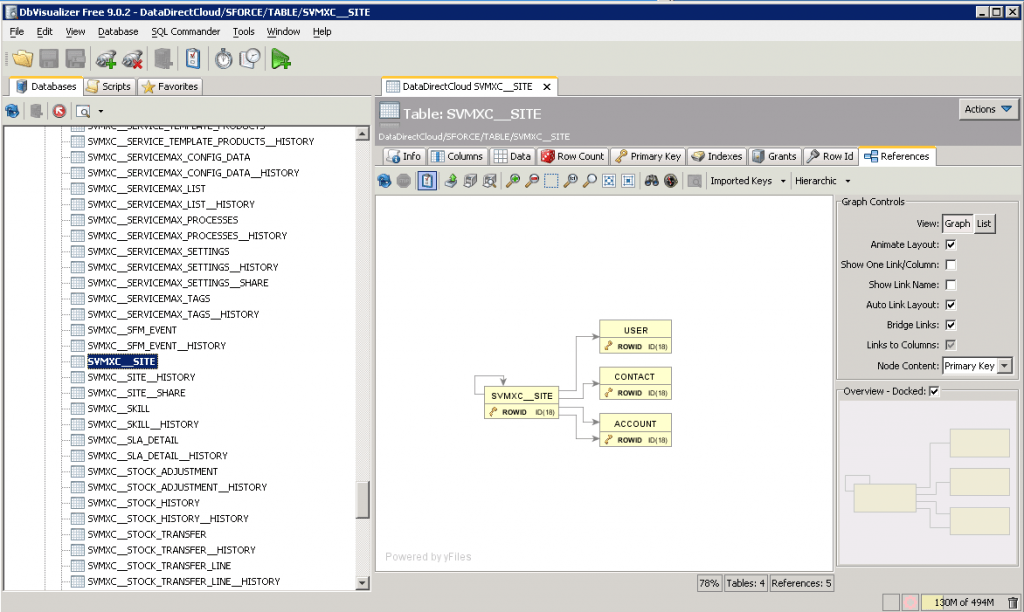The image size is (1024, 612).
Task: Click the garbage collection trash icon
Action: [1013, 601]
